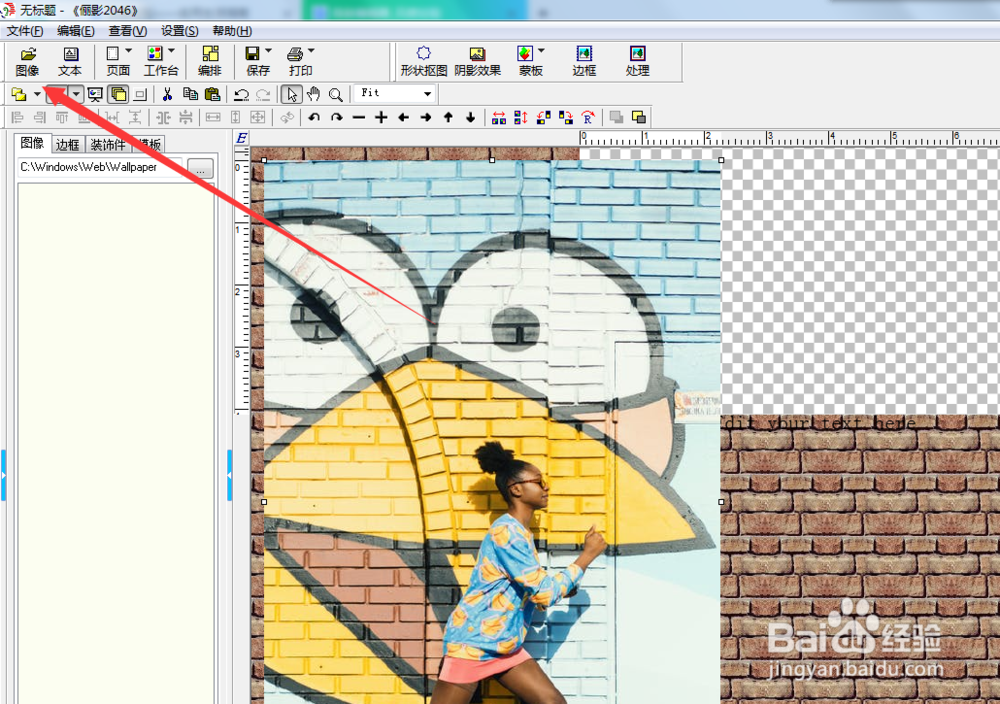Bring object to front with yellow icon
Image resolution: width=1000 pixels, height=704 pixels.
638,117
